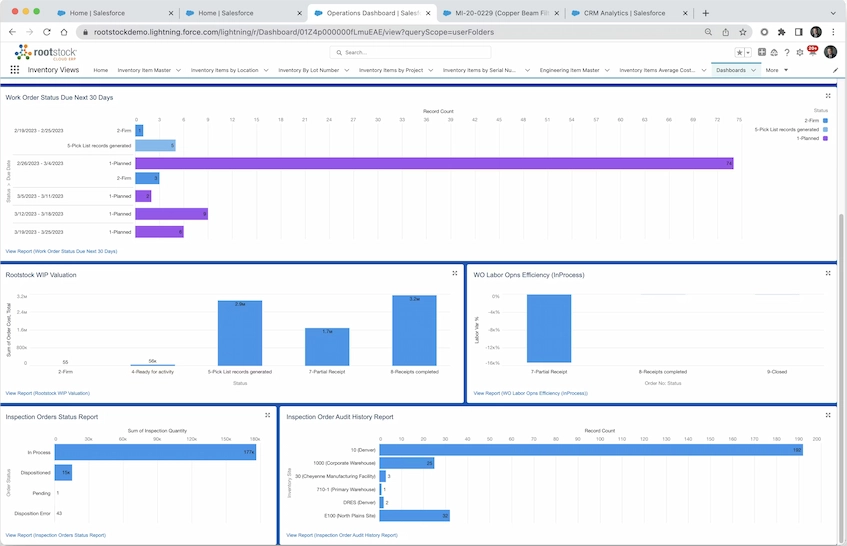
Task: Go back with the browser back arrow
Action: pyautogui.click(x=12, y=32)
